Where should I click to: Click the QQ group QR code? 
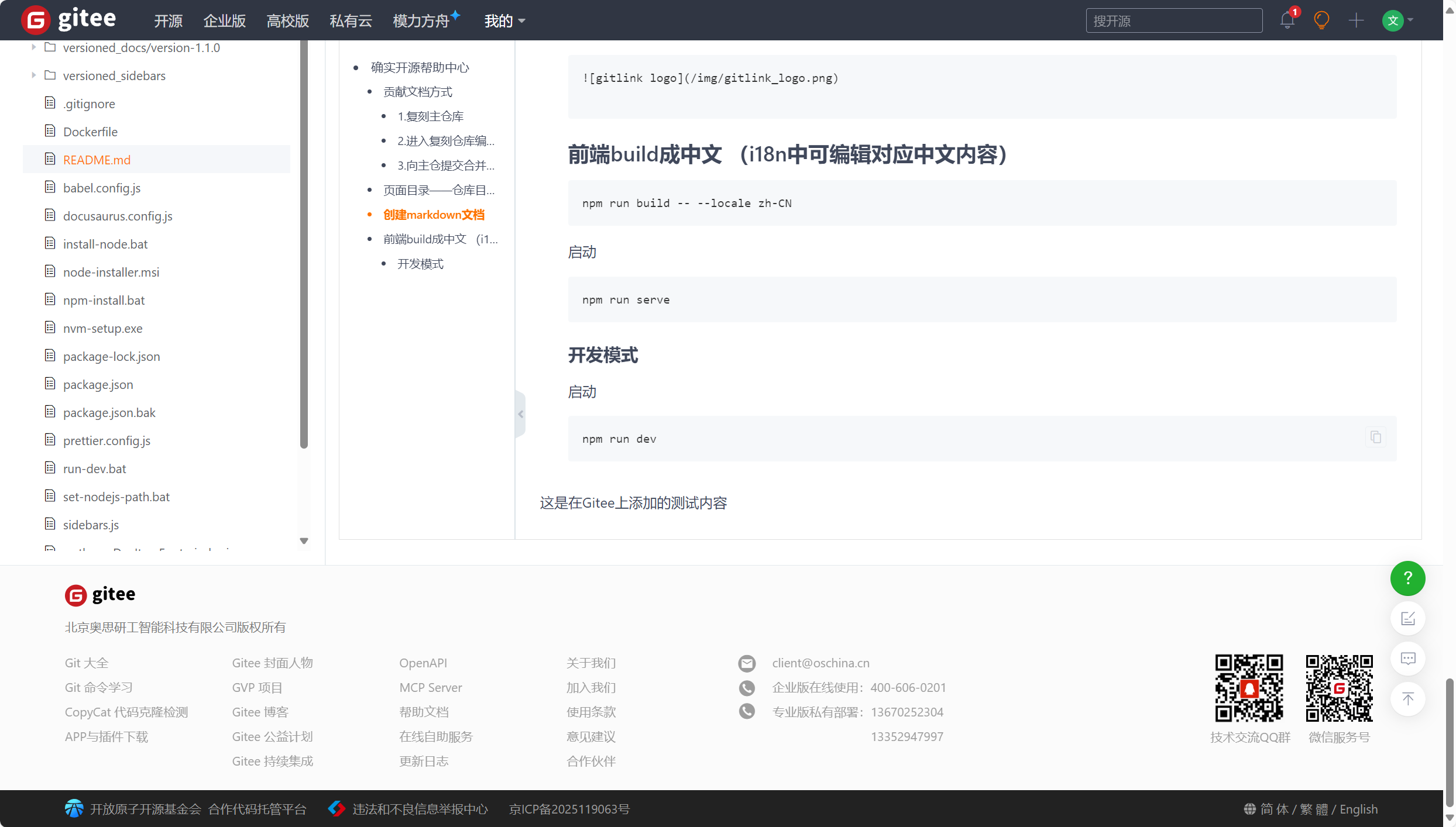(1249, 688)
